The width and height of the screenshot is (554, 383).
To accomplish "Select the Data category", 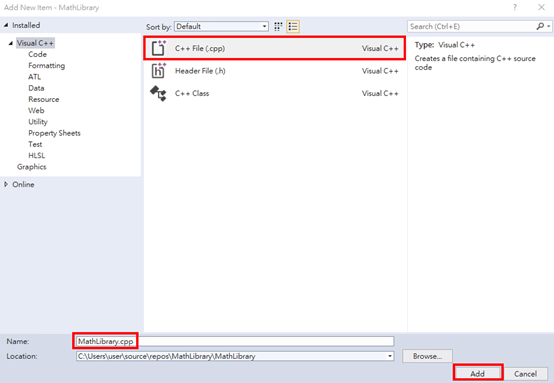I will (36, 88).
